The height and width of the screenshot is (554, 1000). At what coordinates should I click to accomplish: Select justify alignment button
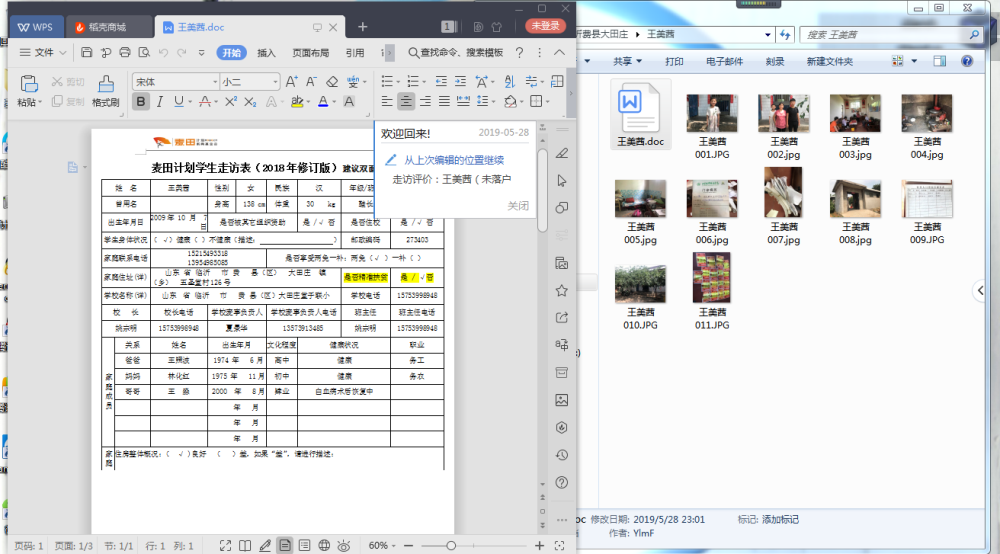pyautogui.click(x=445, y=101)
